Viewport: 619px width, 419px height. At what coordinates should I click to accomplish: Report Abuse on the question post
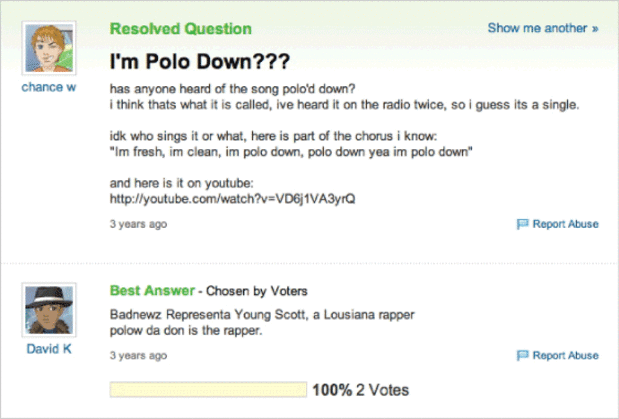[565, 224]
